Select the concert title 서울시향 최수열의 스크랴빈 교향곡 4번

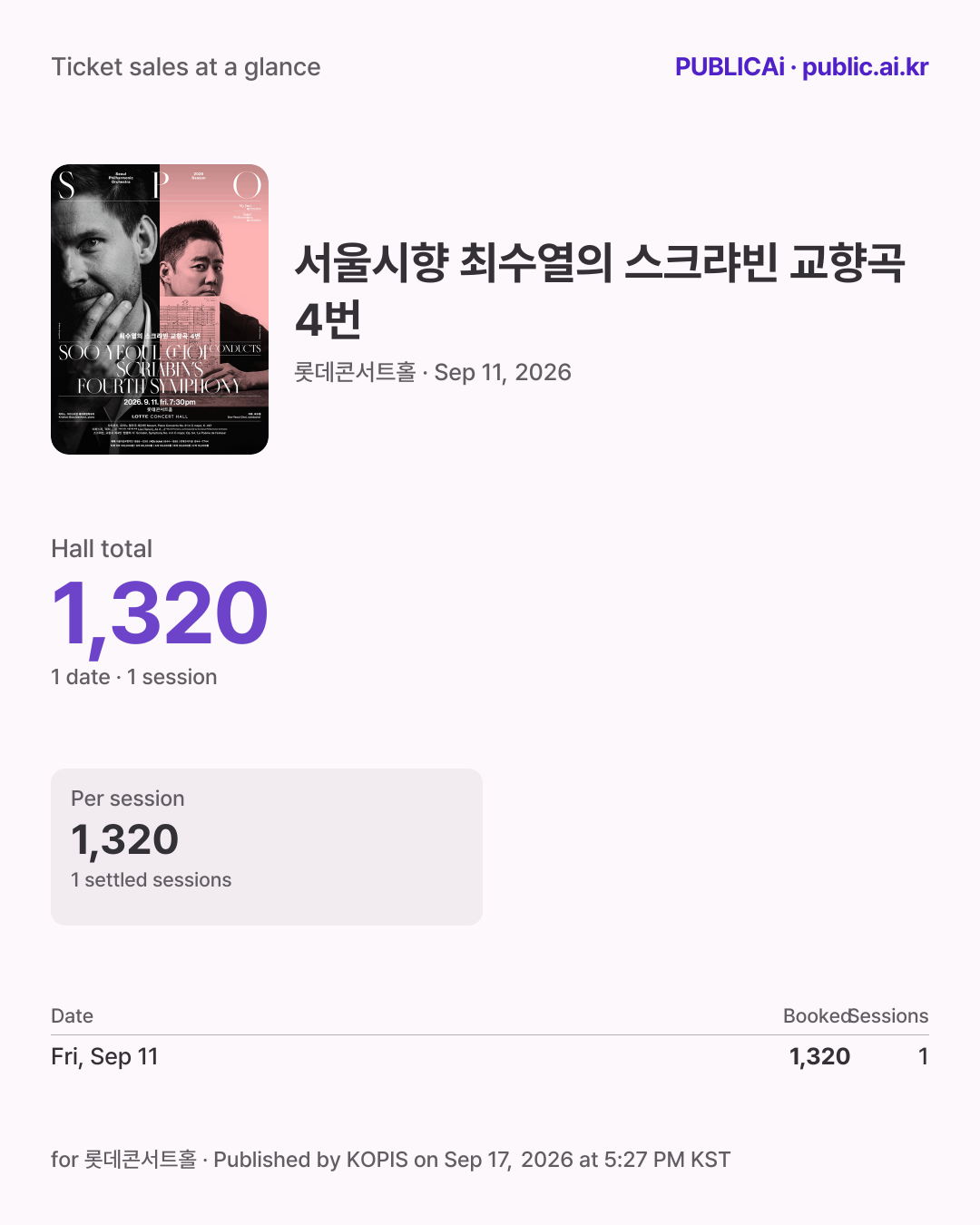click(600, 290)
